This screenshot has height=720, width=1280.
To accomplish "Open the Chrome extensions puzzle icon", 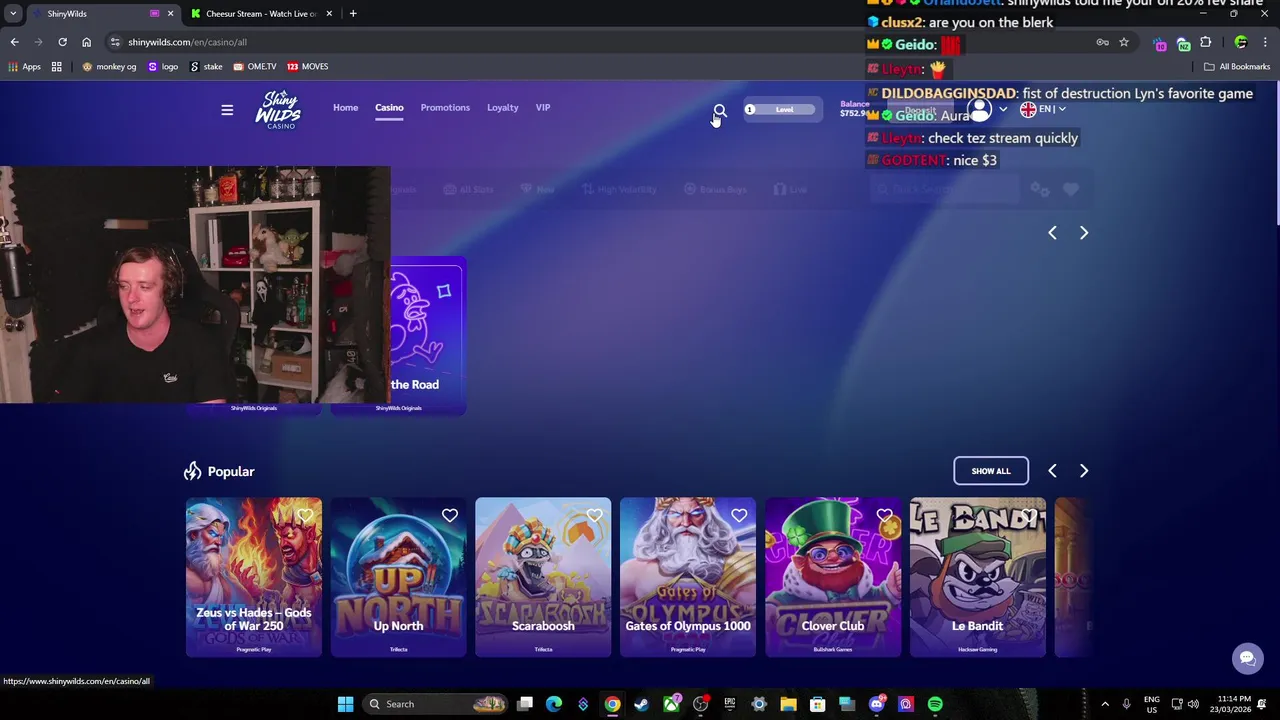I will pos(1205,42).
